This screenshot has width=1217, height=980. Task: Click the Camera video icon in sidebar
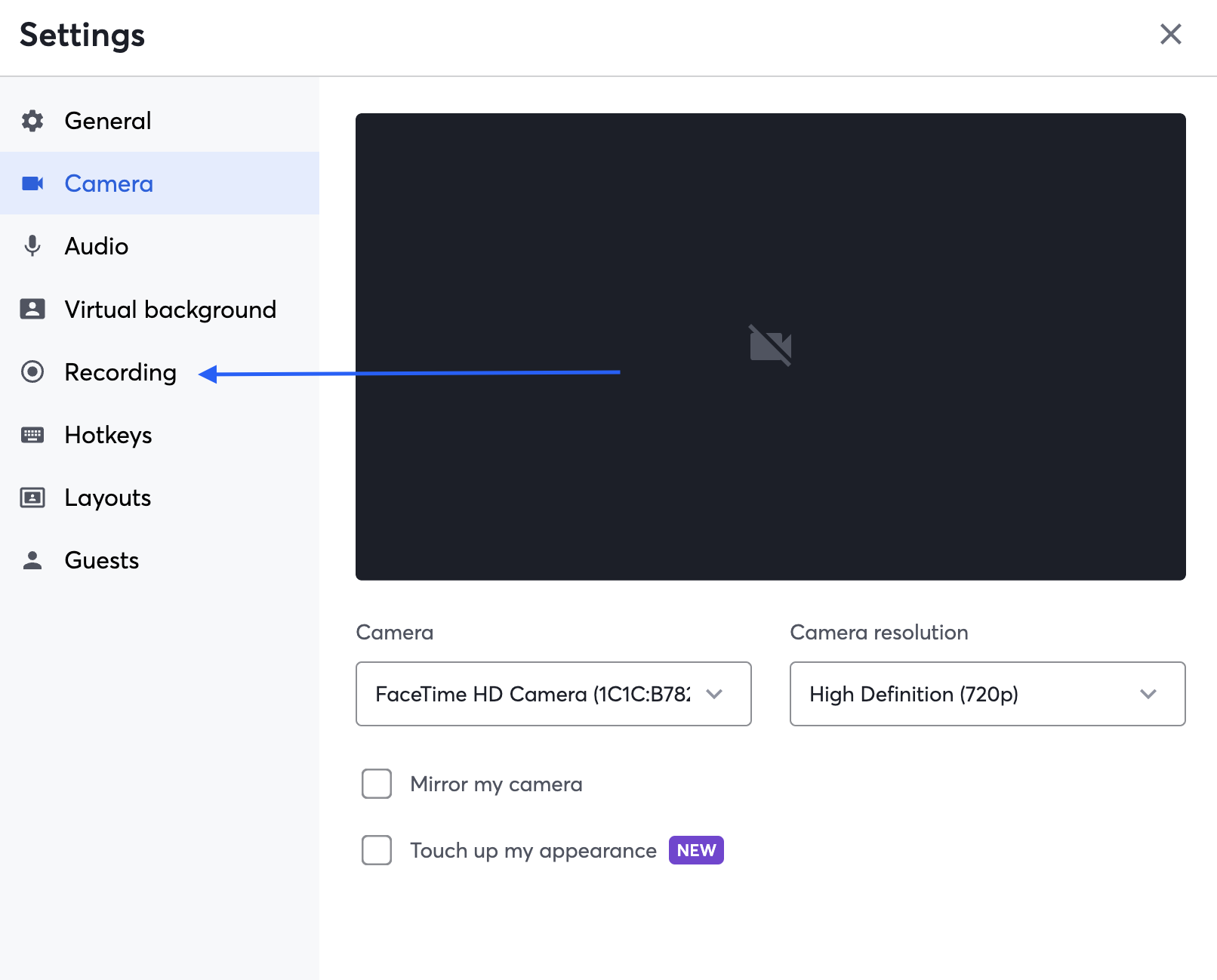click(32, 183)
